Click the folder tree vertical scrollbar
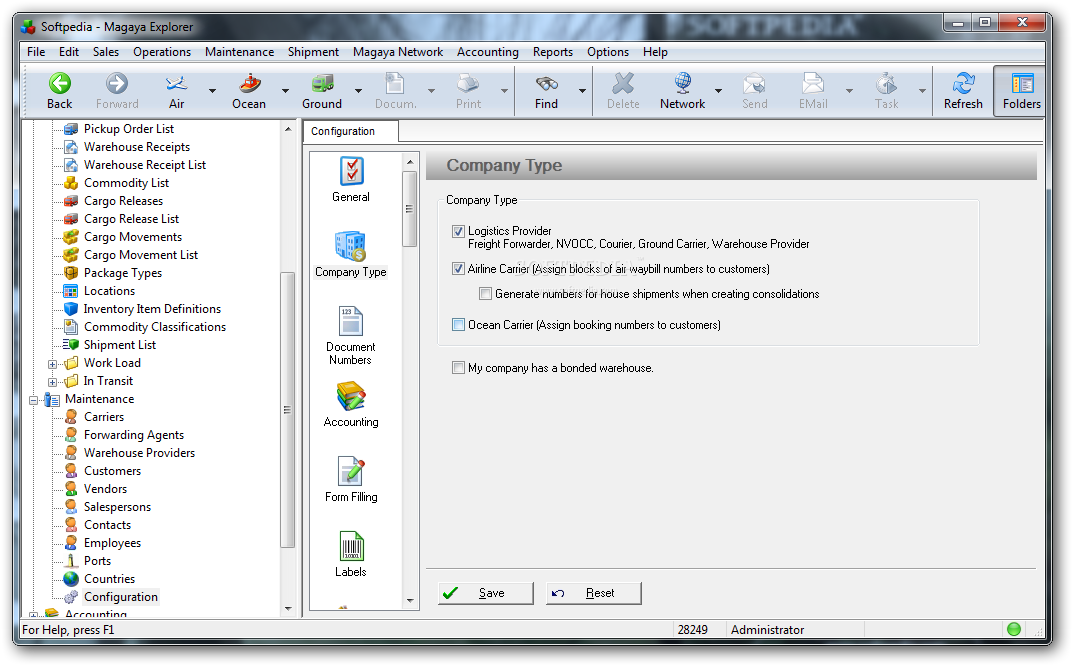Viewport: 1073px width, 666px height. [x=287, y=409]
